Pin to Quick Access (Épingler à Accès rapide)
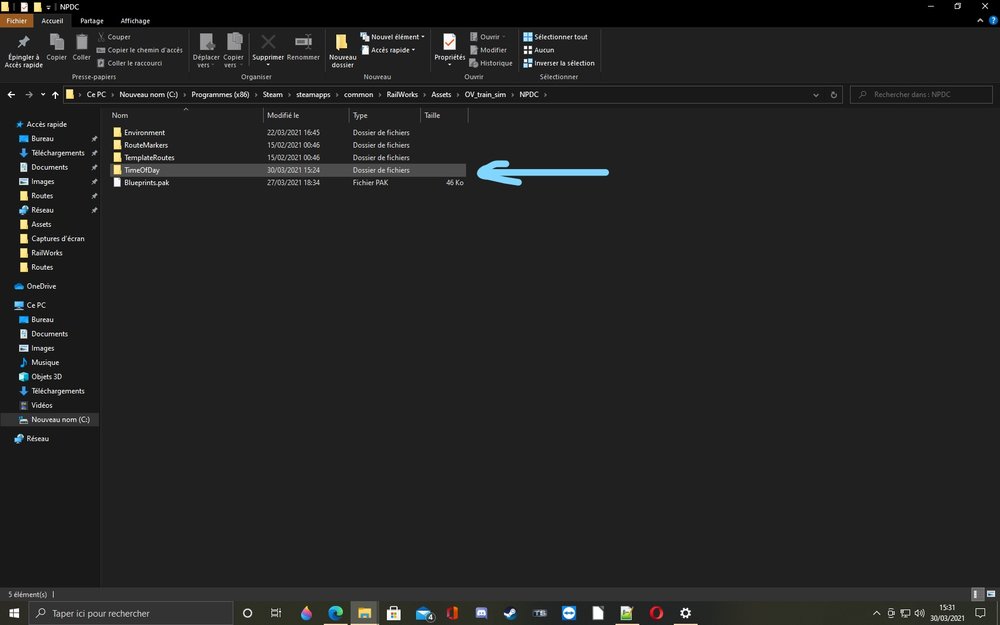 [24, 51]
